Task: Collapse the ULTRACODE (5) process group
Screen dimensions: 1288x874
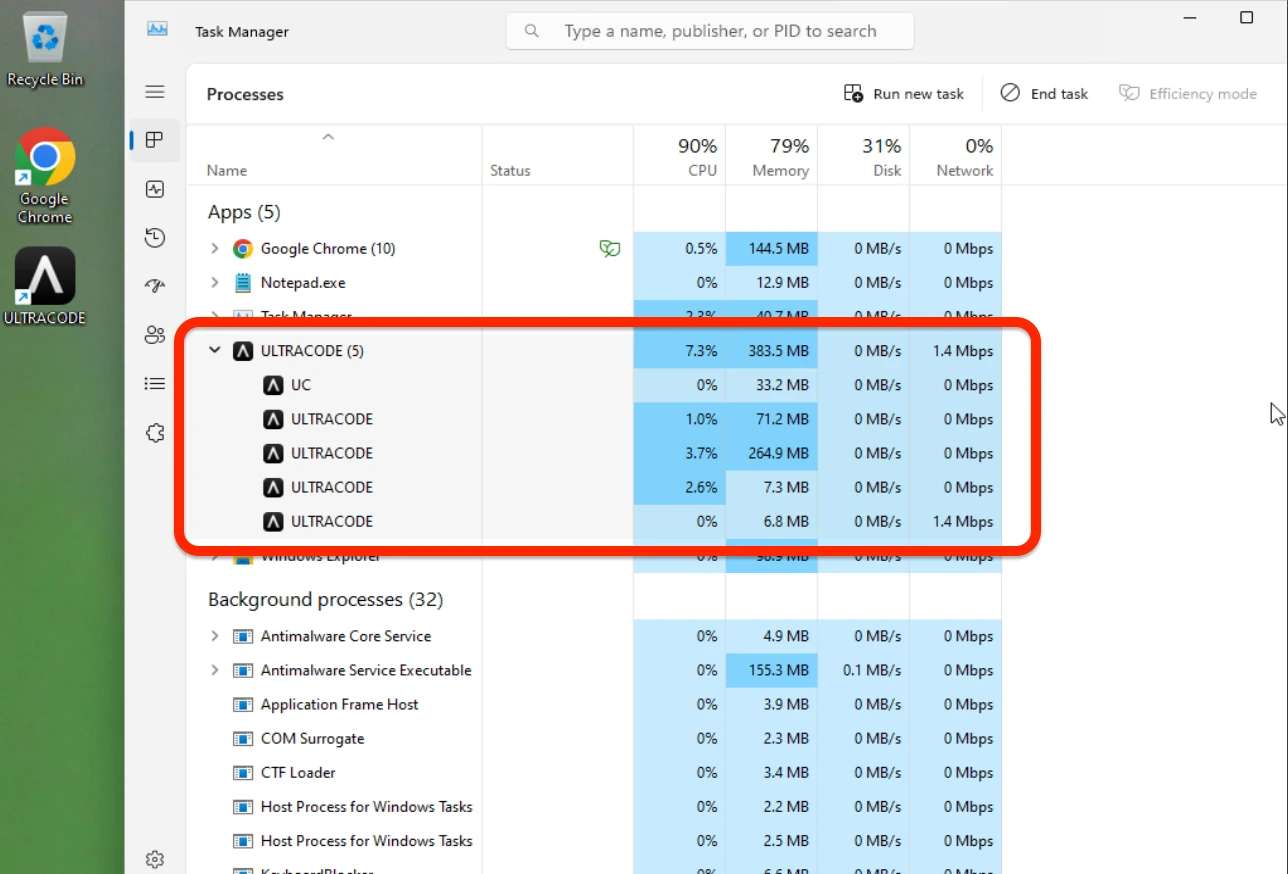Action: pyautogui.click(x=214, y=351)
